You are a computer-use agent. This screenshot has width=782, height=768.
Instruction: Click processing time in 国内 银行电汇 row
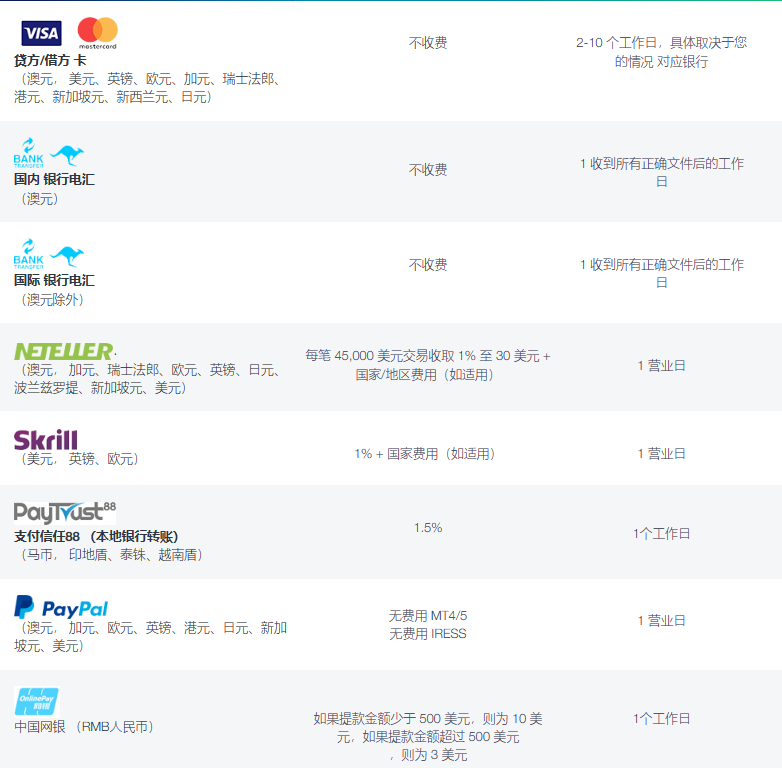661,173
